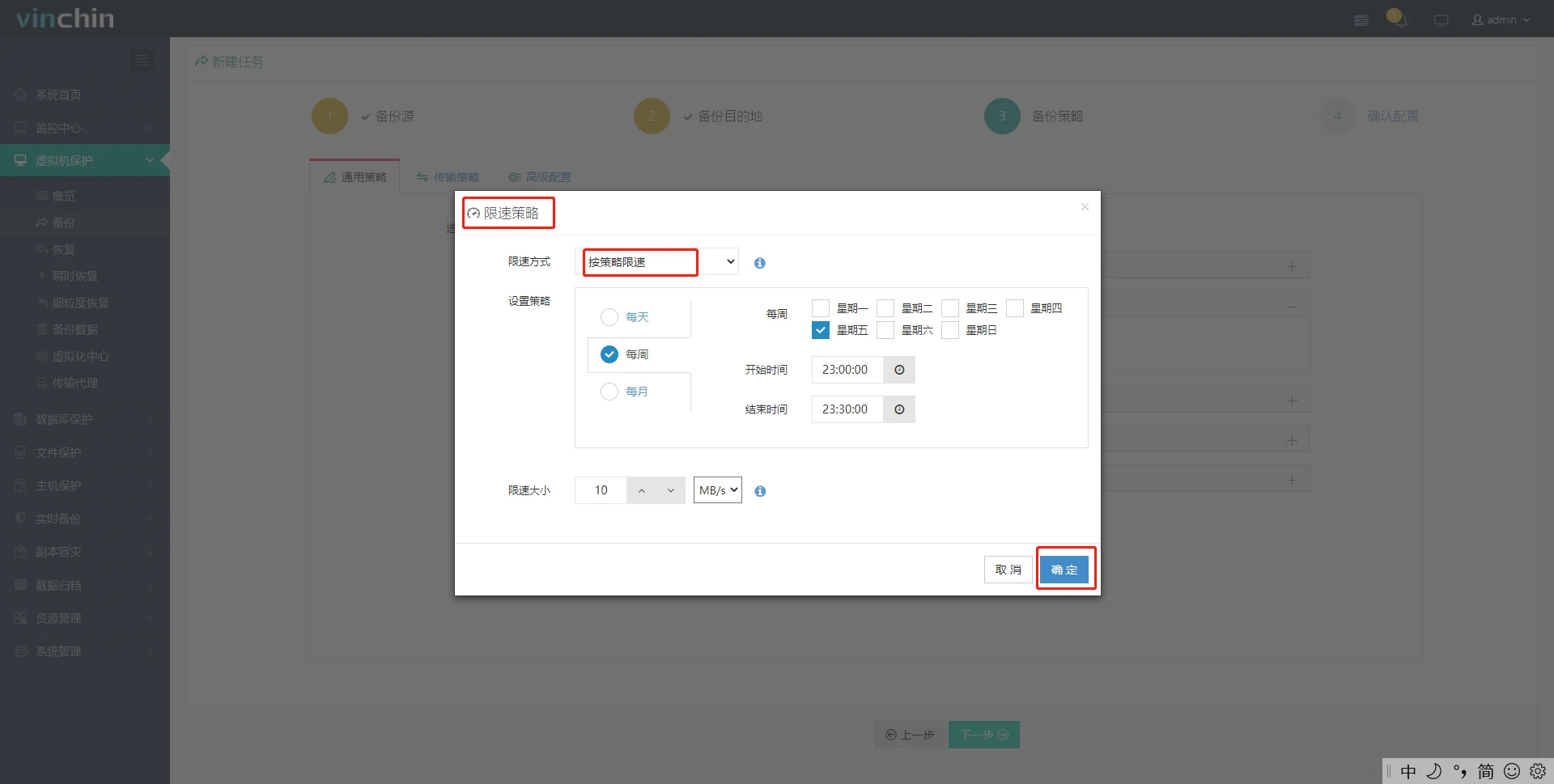Viewport: 1554px width, 784px height.
Task: Open the clock picker for 结束时间
Action: 899,409
